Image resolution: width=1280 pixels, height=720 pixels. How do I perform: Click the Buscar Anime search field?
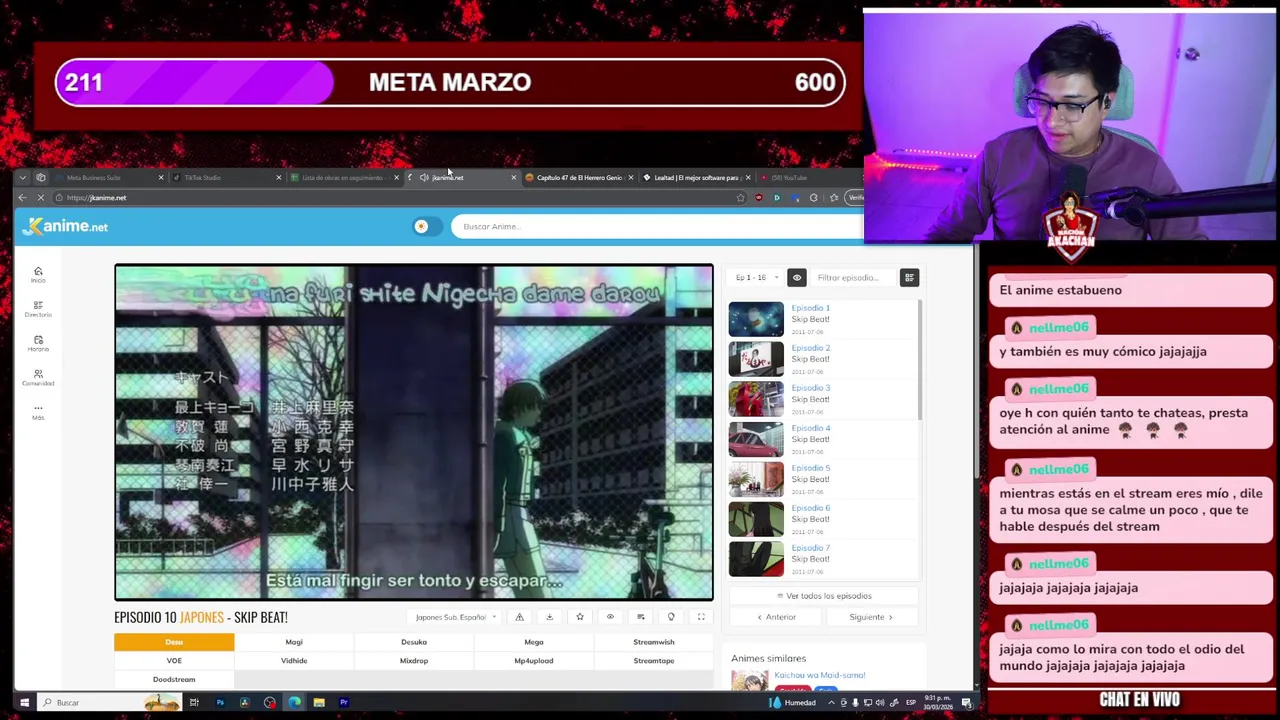(655, 226)
